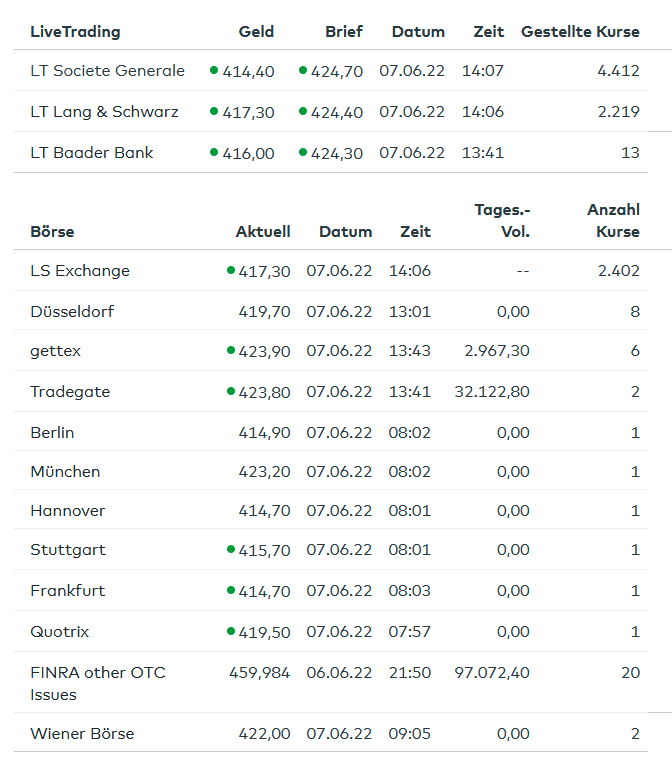
Task: Open the LT Societe Generale row
Action: coord(331,71)
